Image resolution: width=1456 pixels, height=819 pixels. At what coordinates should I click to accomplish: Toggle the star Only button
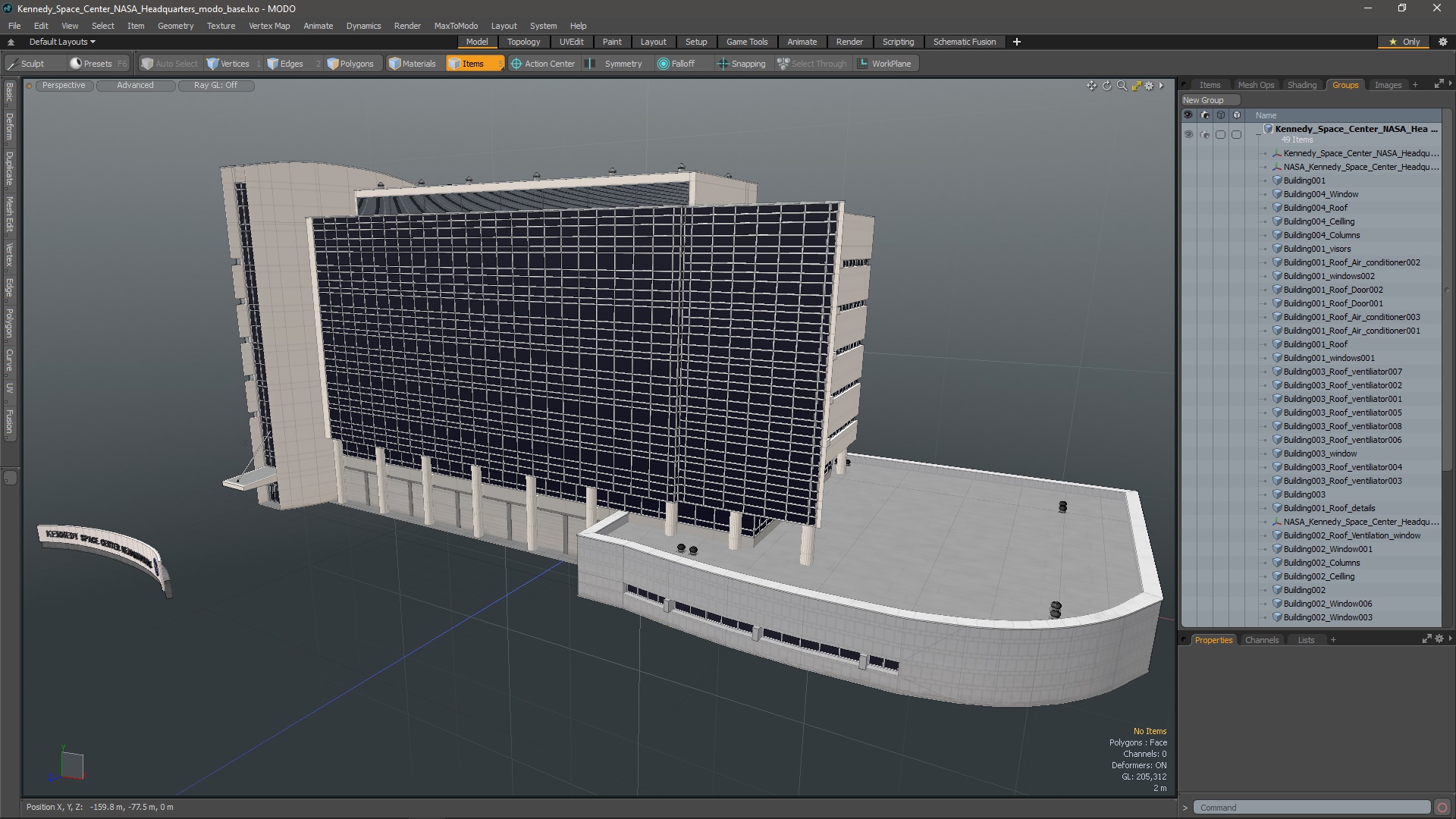1404,42
